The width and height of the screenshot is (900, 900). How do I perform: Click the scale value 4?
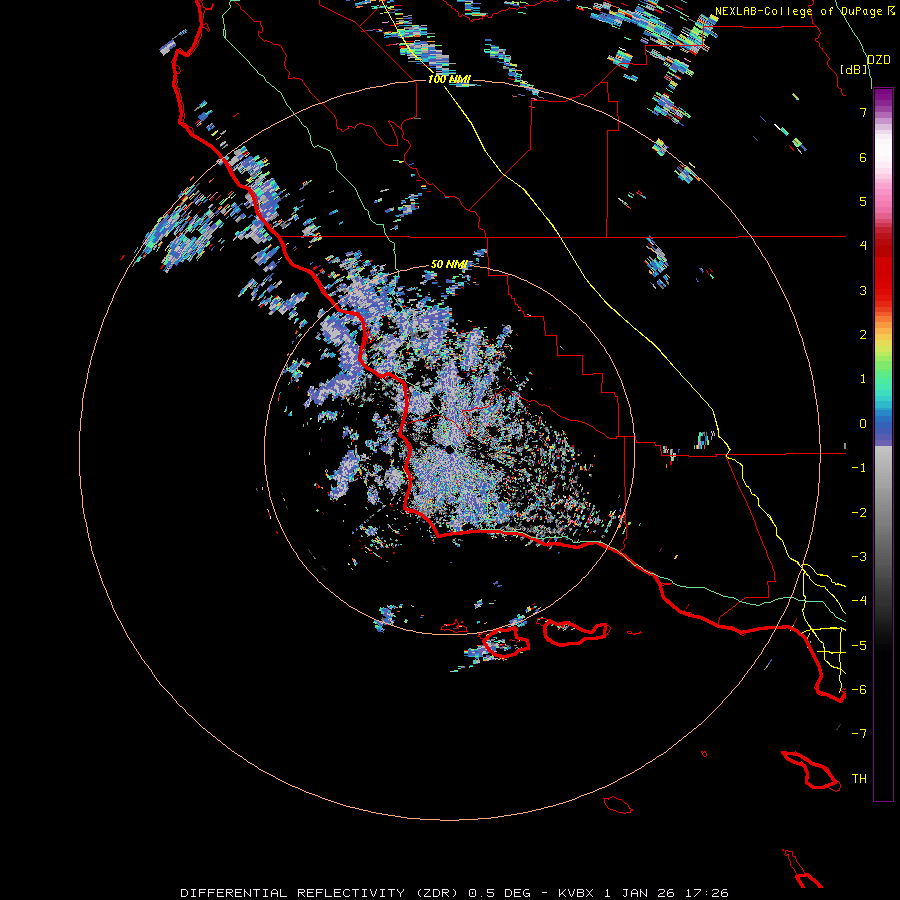pyautogui.click(x=863, y=246)
